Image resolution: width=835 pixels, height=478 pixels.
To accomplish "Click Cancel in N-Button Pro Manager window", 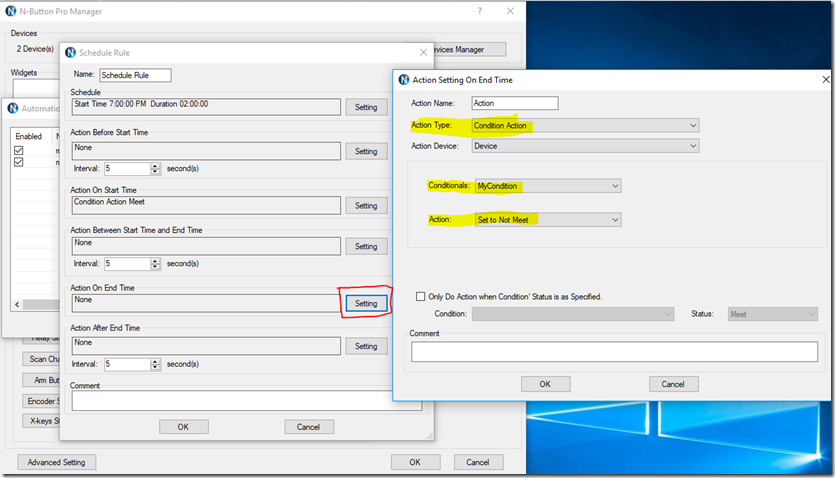I will click(478, 462).
